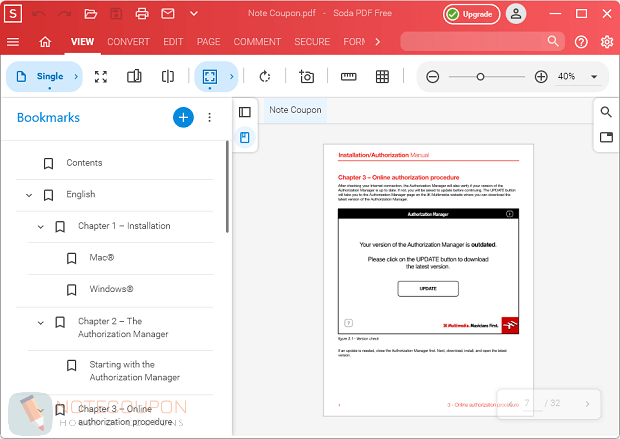Switch to the VIEW tab
Viewport: 620px width, 439px height.
click(x=82, y=42)
